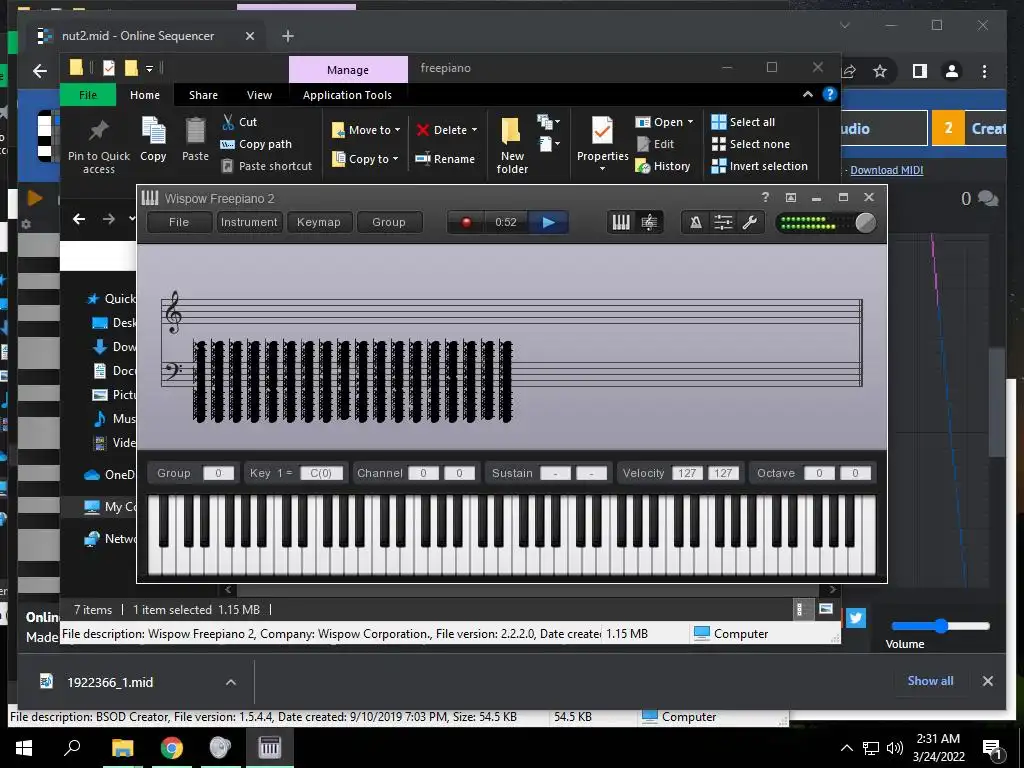Expand the Copy to dropdown
Viewport: 1024px width, 768px height.
click(x=395, y=159)
